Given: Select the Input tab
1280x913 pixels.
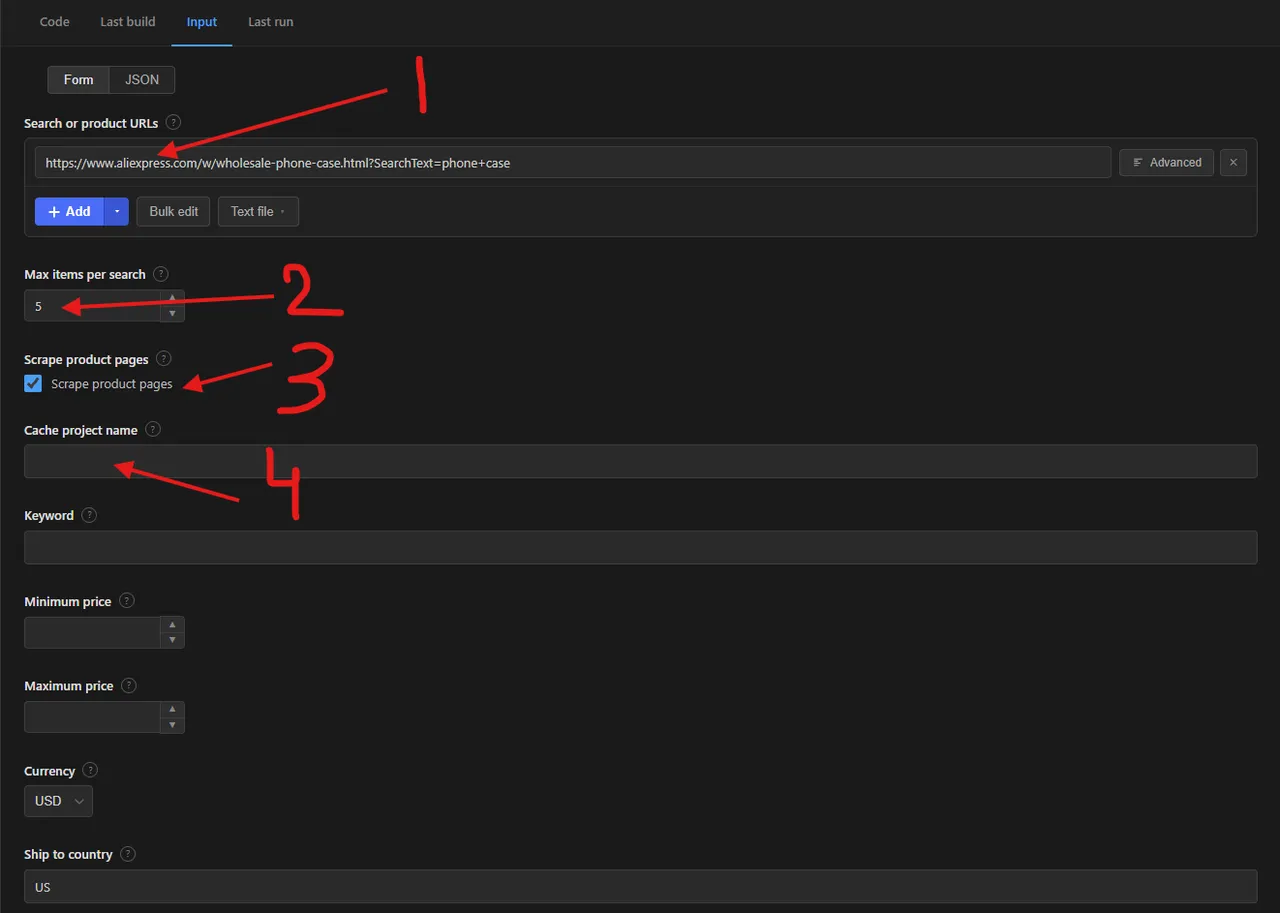Looking at the screenshot, I should (x=202, y=22).
